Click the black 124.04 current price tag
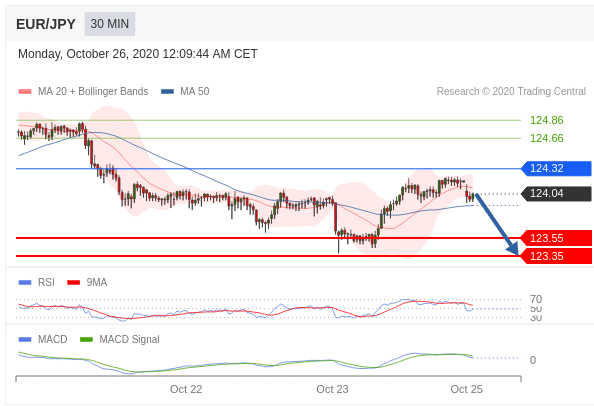Image resolution: width=594 pixels, height=406 pixels. click(x=556, y=194)
